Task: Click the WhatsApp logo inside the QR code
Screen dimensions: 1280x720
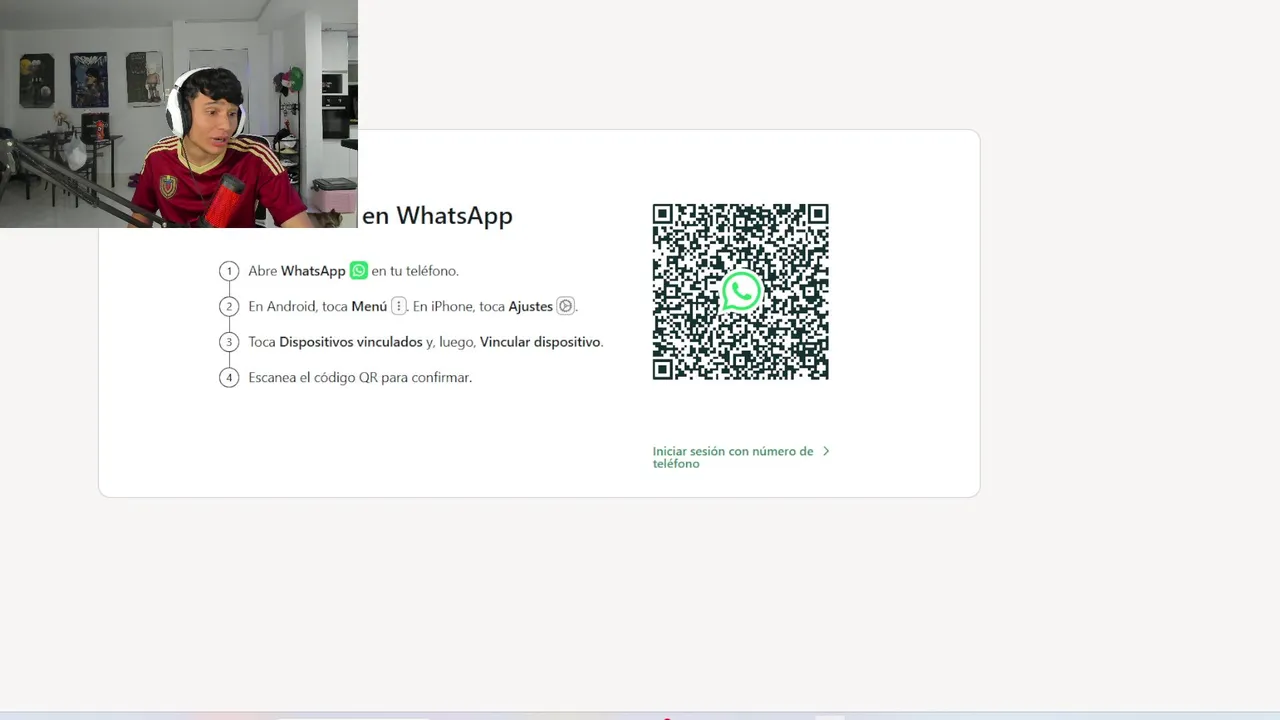Action: tap(741, 292)
